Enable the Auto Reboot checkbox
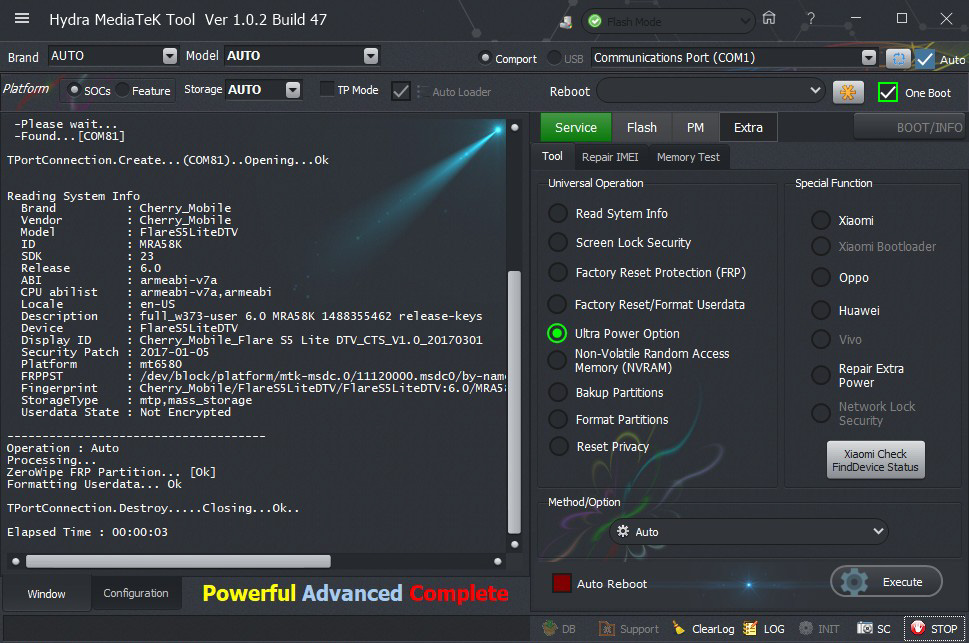Viewport: 969px width, 643px height. point(562,584)
